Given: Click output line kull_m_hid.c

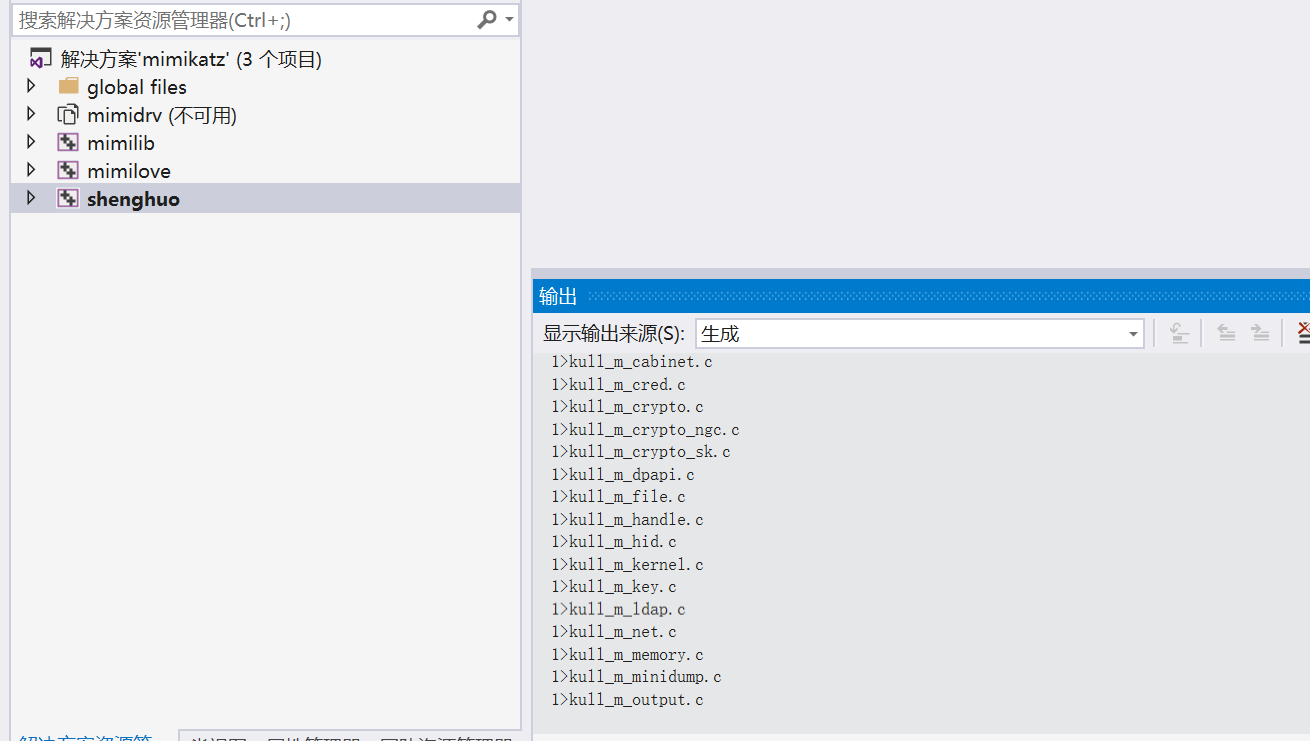Looking at the screenshot, I should (x=614, y=542).
